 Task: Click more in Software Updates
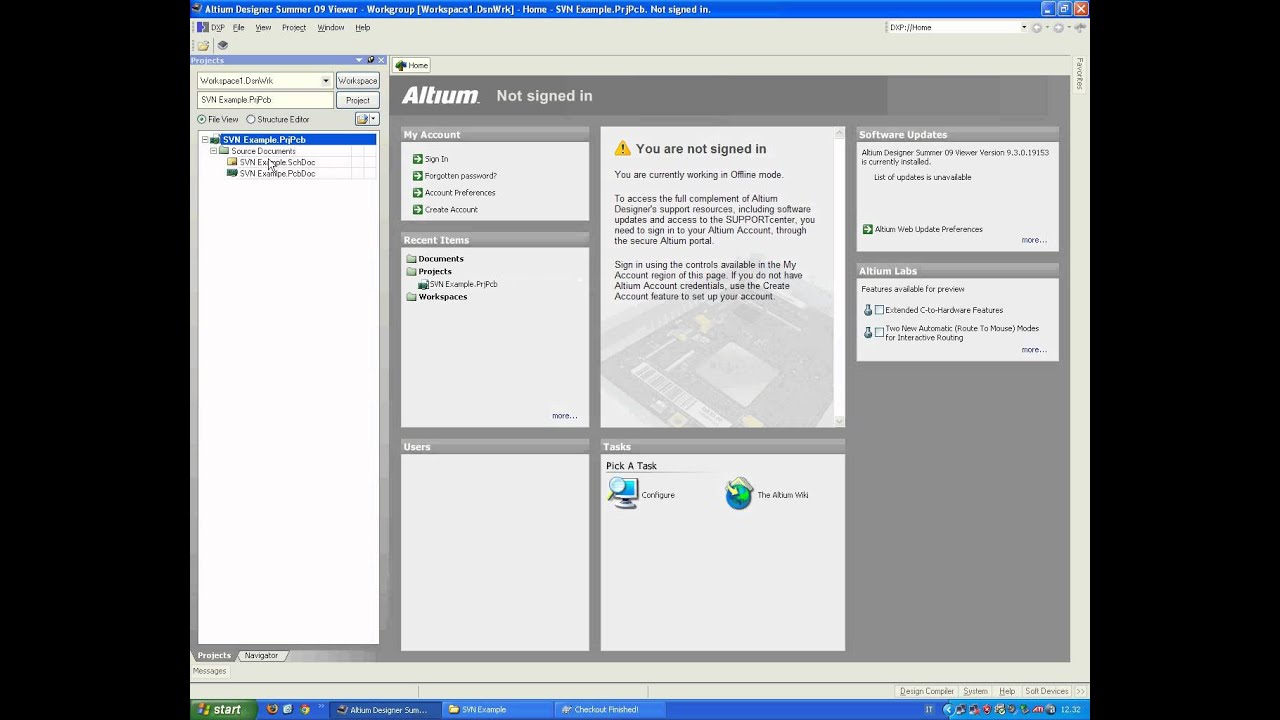tap(1034, 240)
